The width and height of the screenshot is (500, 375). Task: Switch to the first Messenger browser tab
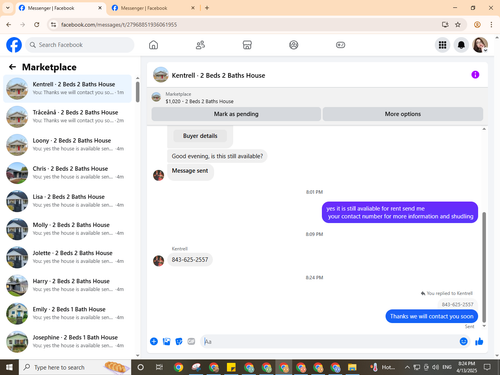pos(60,8)
